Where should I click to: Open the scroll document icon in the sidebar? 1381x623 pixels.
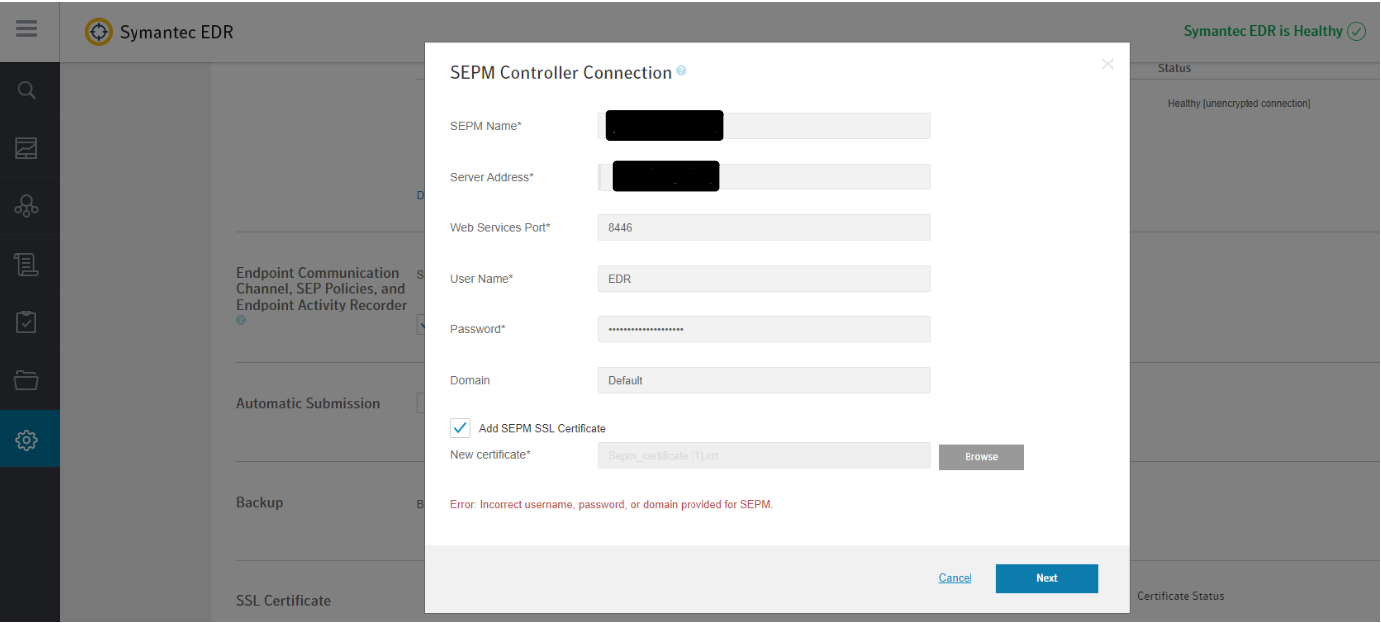(27, 264)
